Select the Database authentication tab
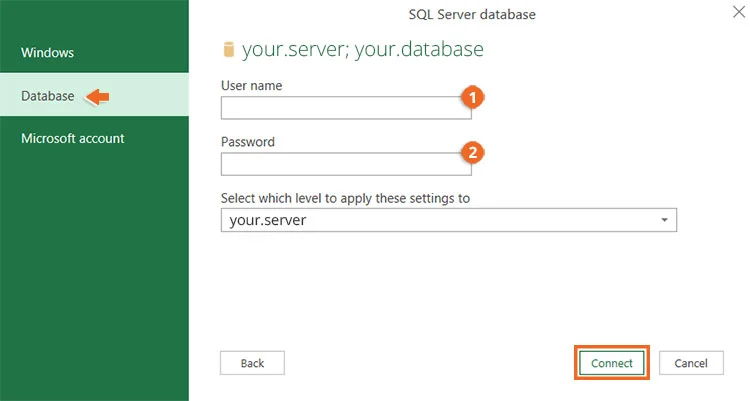Viewport: 750px width, 401px height. point(94,96)
